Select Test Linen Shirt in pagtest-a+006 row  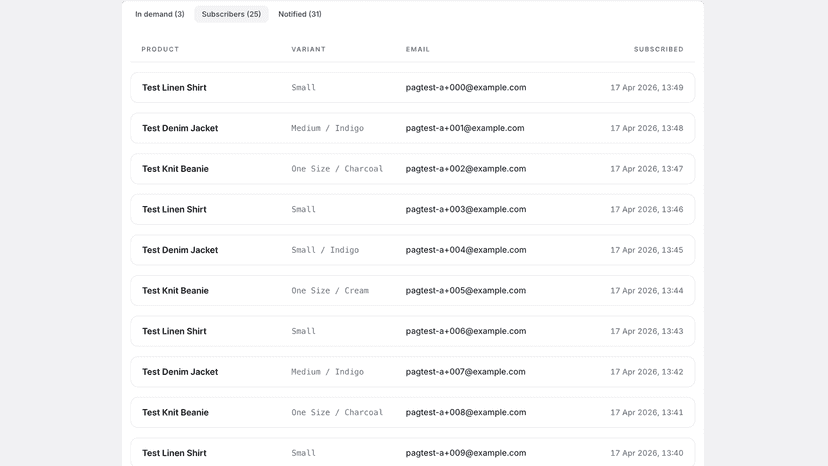click(x=174, y=332)
